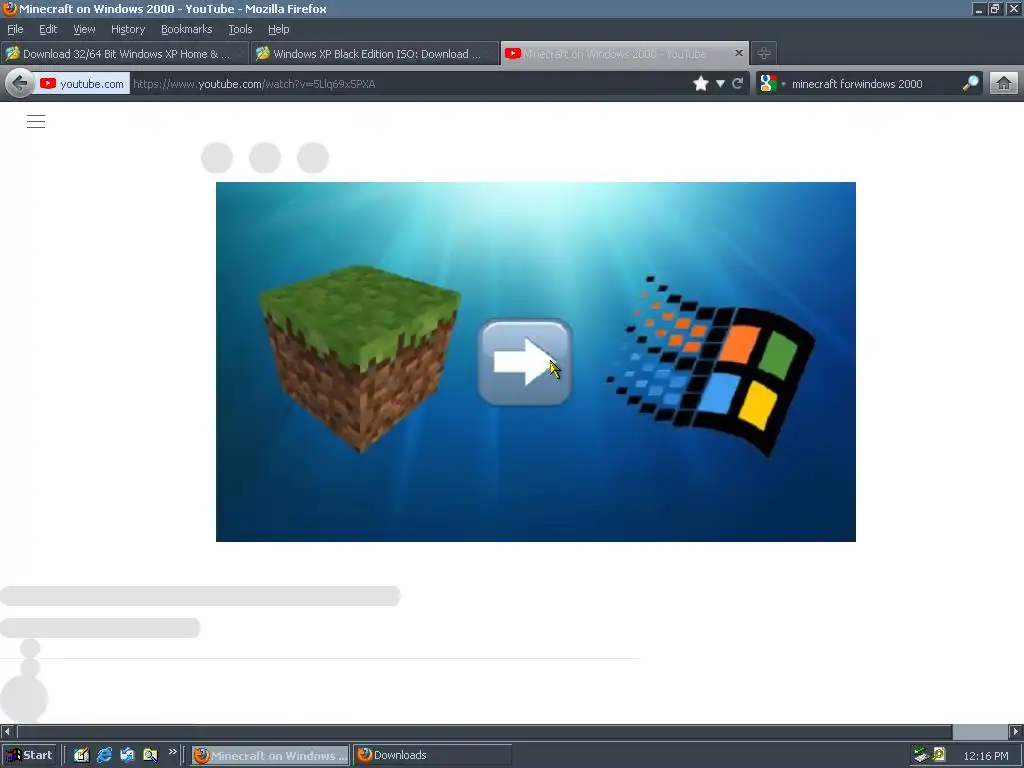The image size is (1024, 768).
Task: Reload the current page
Action: (738, 84)
